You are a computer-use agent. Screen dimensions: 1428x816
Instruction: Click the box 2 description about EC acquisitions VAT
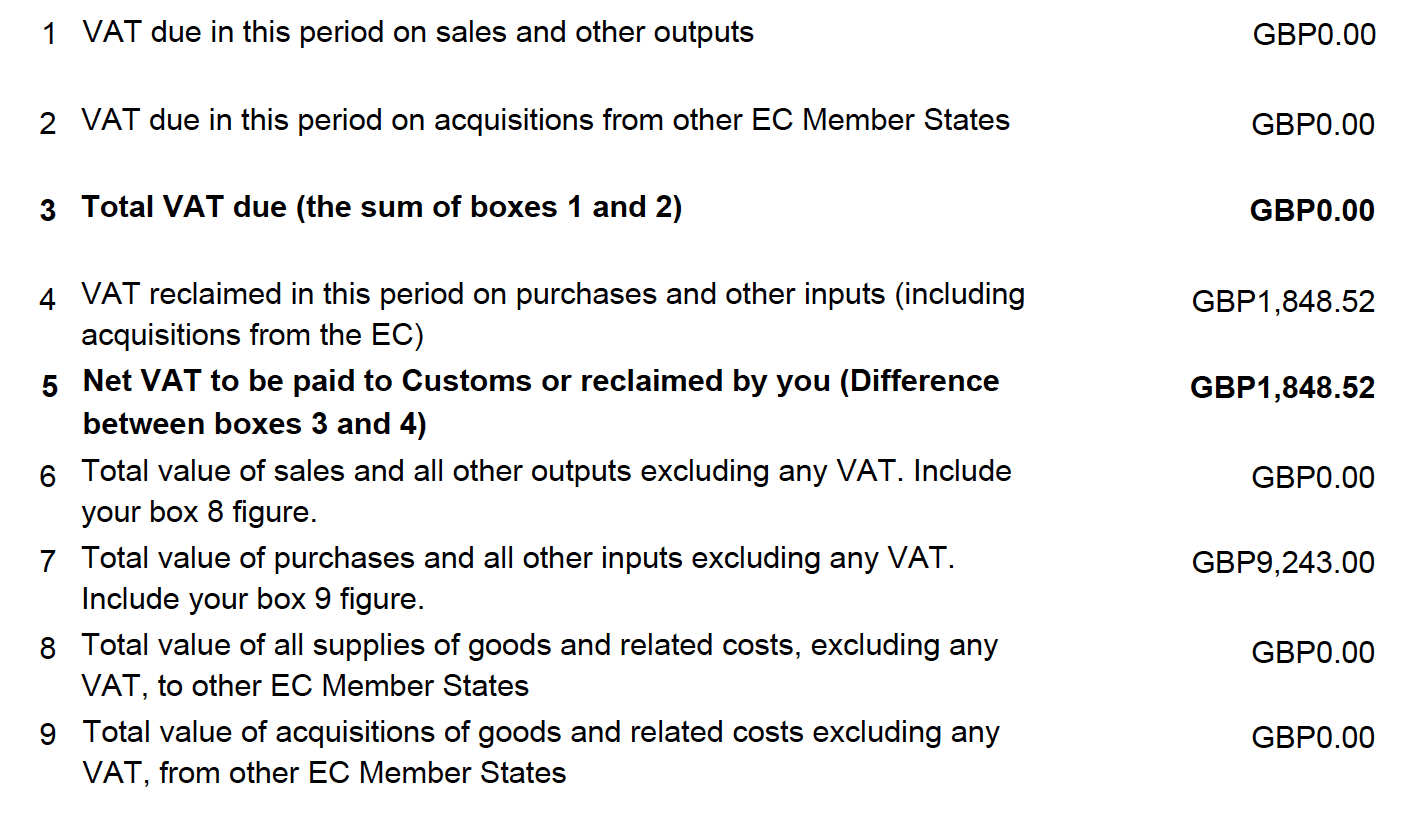[545, 121]
